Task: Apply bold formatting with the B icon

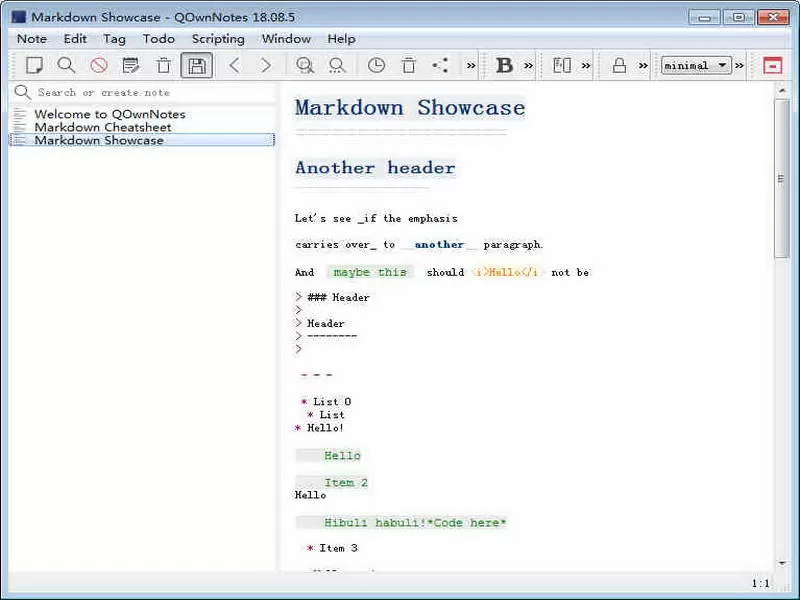Action: (x=503, y=64)
